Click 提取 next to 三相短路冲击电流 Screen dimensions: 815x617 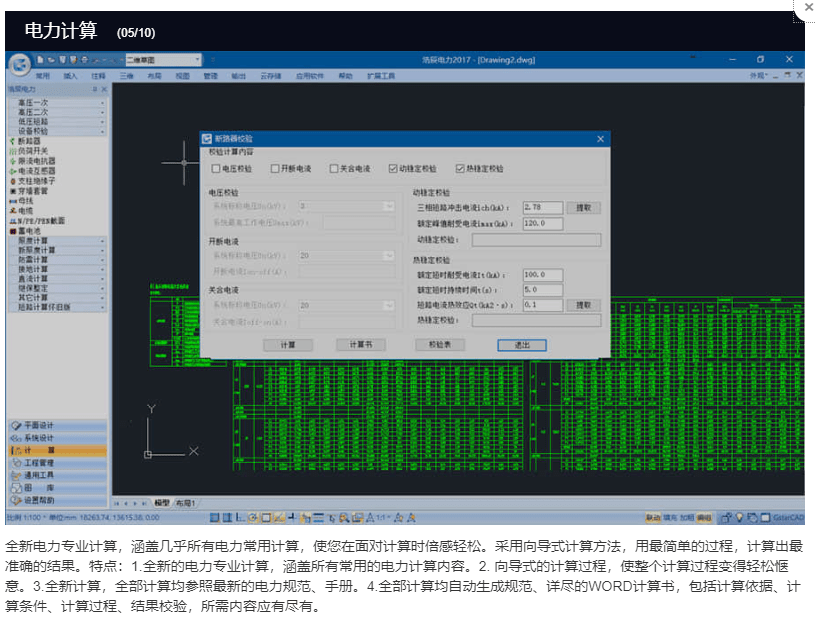coord(584,208)
